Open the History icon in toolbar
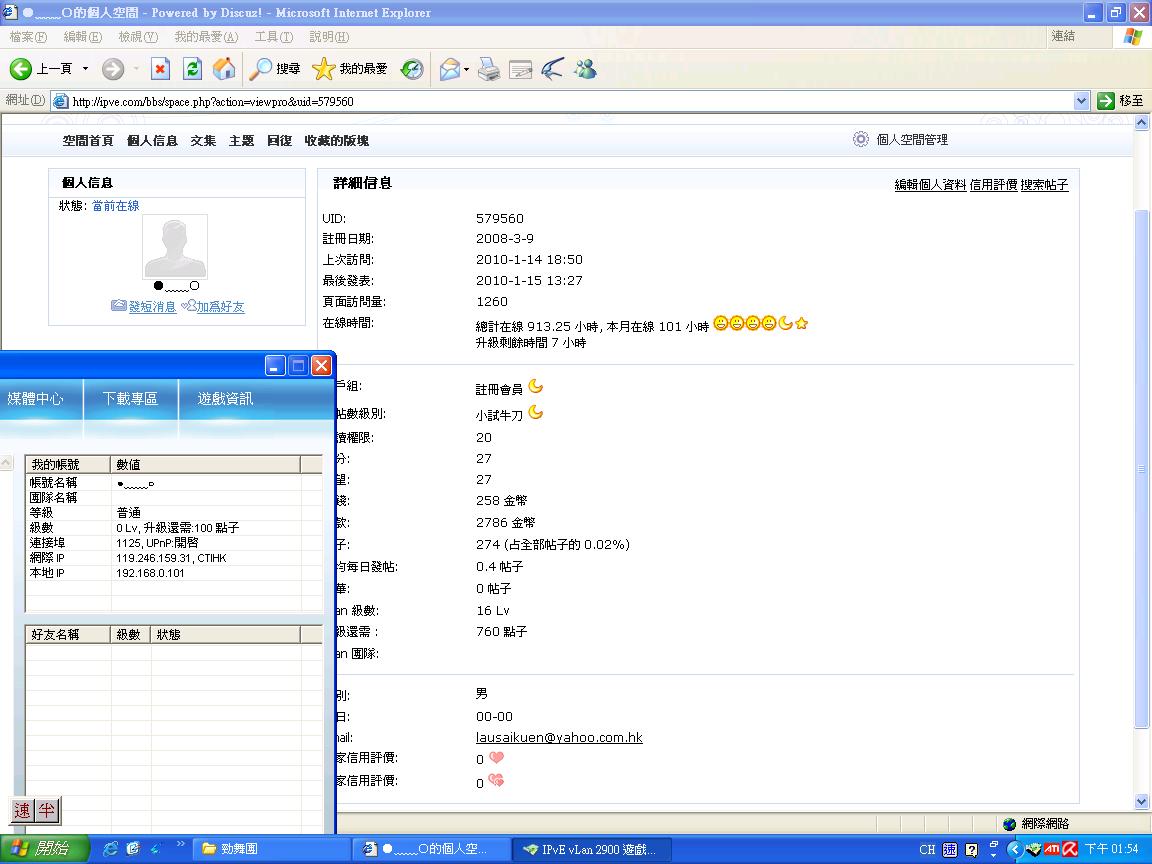Image resolution: width=1152 pixels, height=864 pixels. (x=412, y=69)
